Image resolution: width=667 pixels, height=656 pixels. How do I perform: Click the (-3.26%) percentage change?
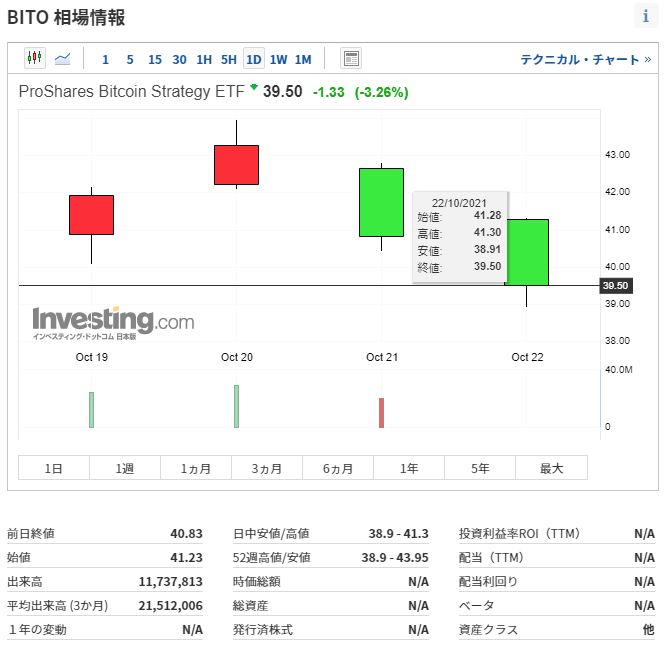coord(382,92)
